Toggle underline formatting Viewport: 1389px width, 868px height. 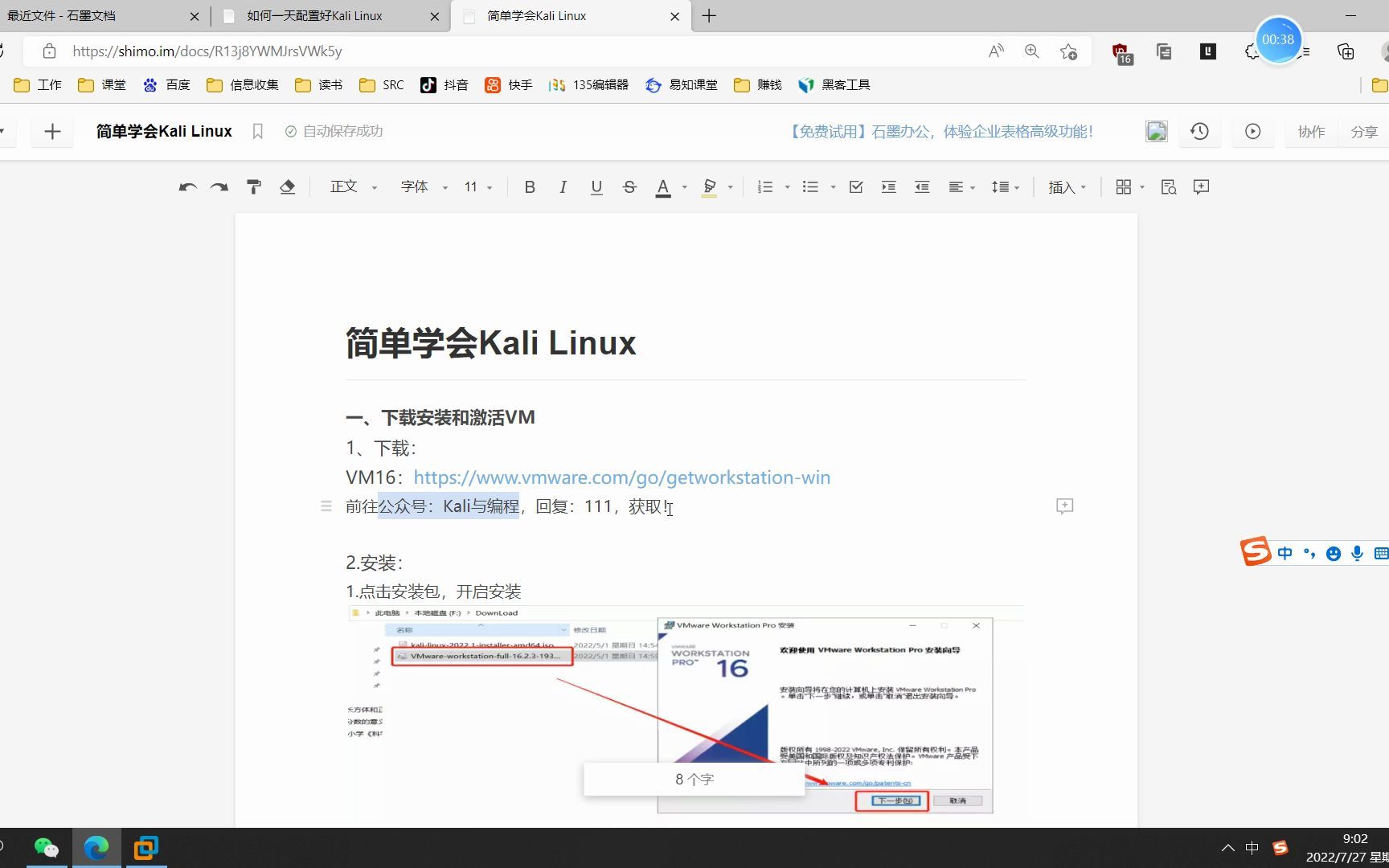pos(596,187)
